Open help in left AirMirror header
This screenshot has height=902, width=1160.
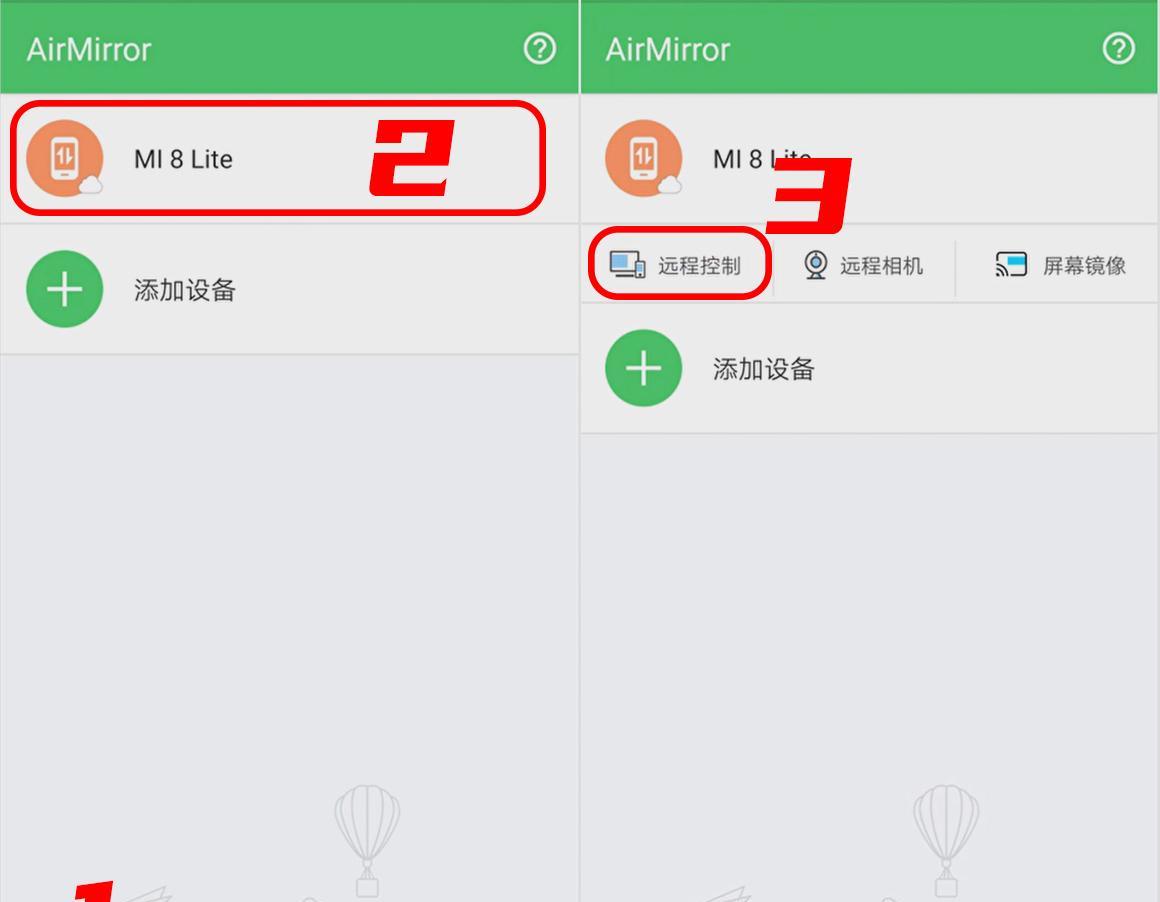point(540,49)
